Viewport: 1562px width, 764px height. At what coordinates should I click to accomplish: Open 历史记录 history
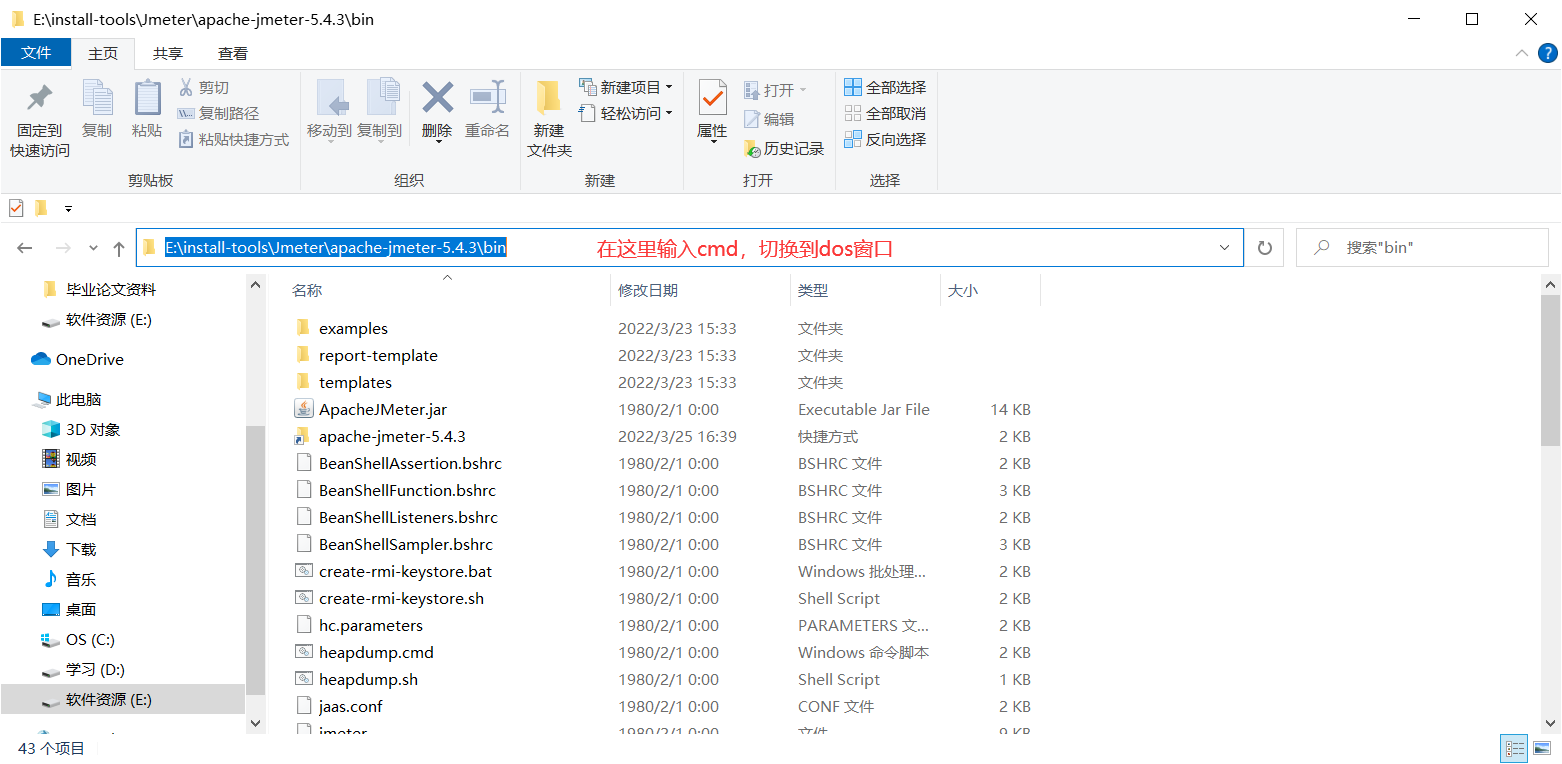784,149
